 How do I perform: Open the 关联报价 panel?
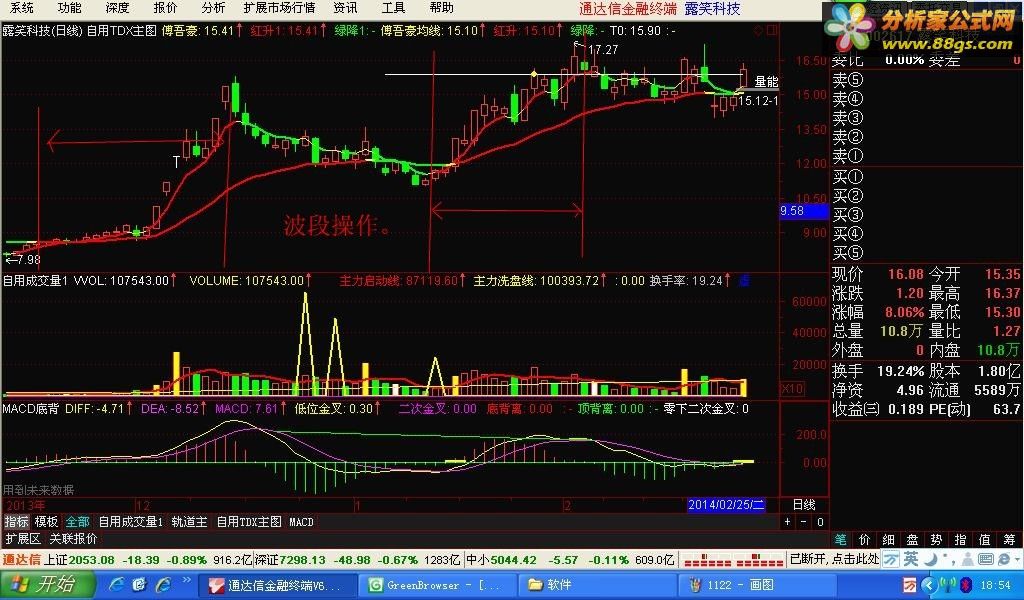(x=73, y=539)
